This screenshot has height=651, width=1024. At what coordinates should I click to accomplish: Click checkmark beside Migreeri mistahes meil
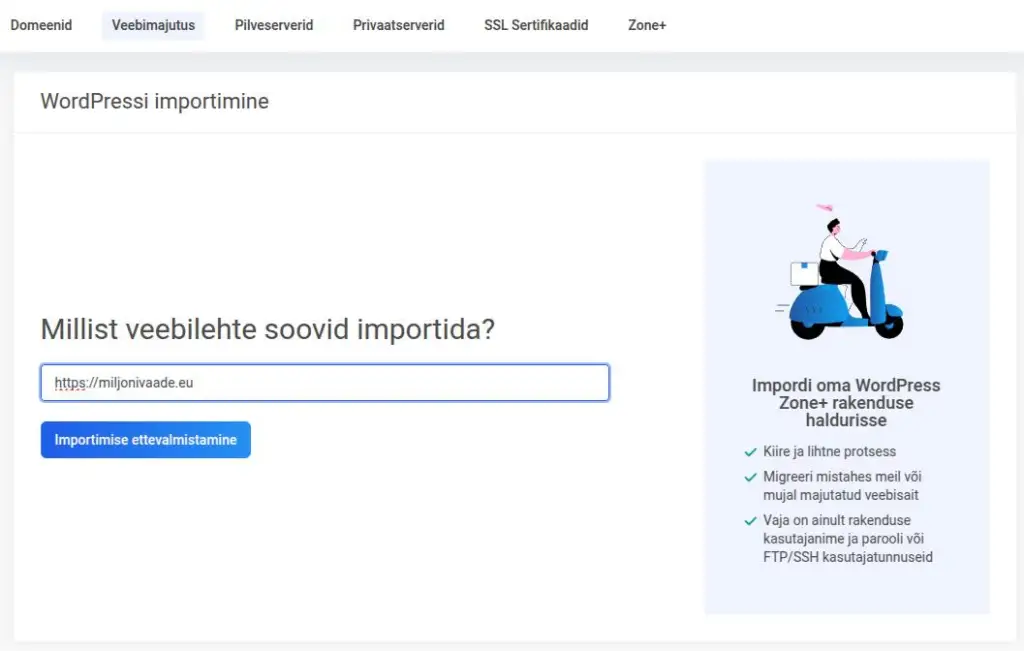tap(750, 477)
